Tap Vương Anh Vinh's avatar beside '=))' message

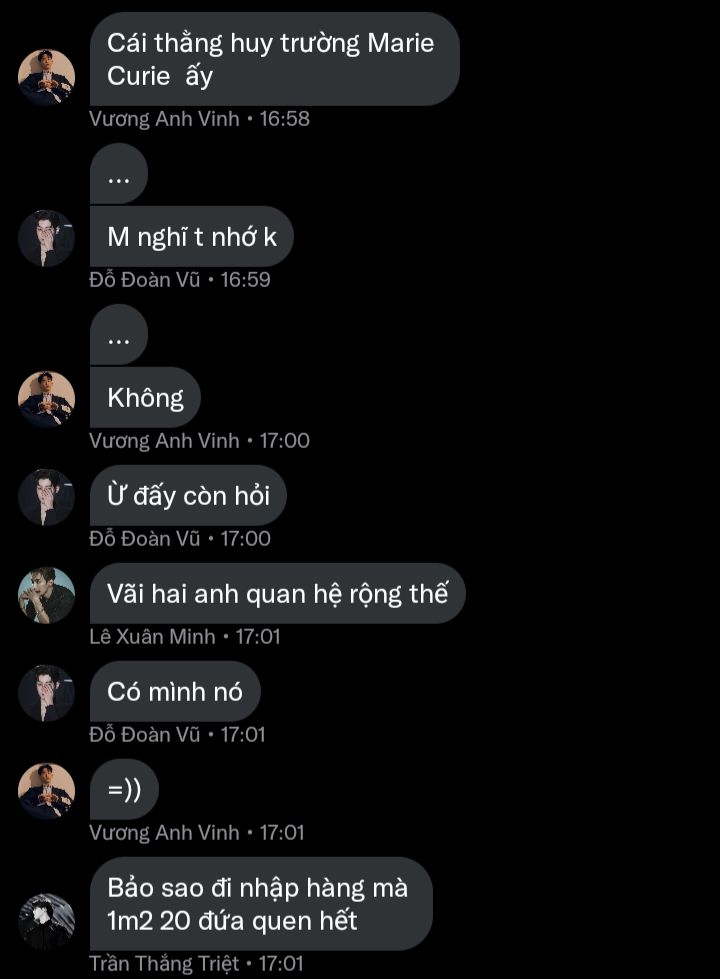[x=46, y=790]
